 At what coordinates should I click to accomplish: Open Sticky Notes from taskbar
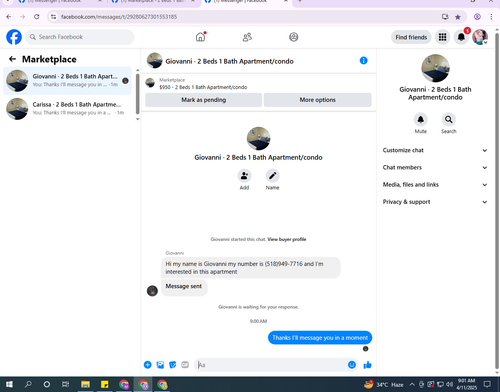click(x=104, y=384)
